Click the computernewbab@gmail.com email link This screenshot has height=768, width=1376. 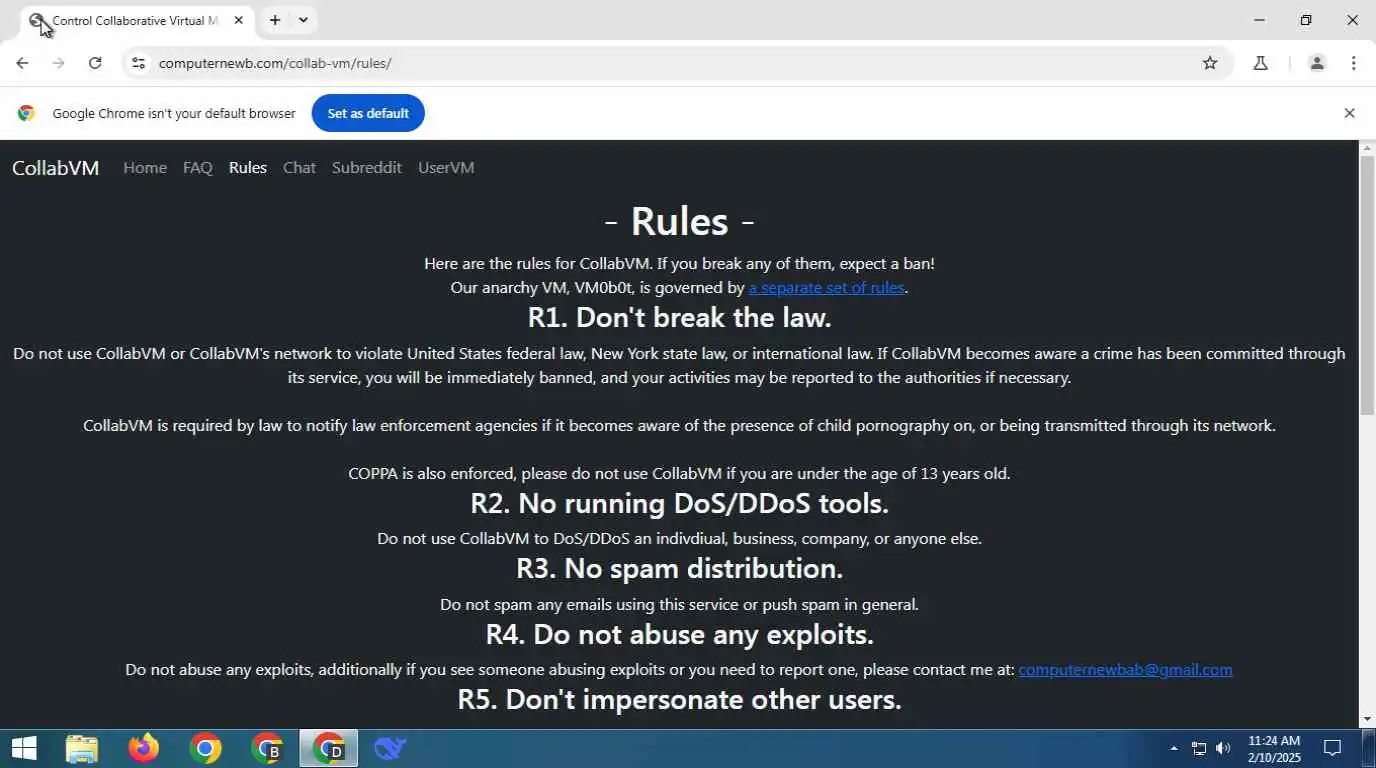[x=1125, y=670]
